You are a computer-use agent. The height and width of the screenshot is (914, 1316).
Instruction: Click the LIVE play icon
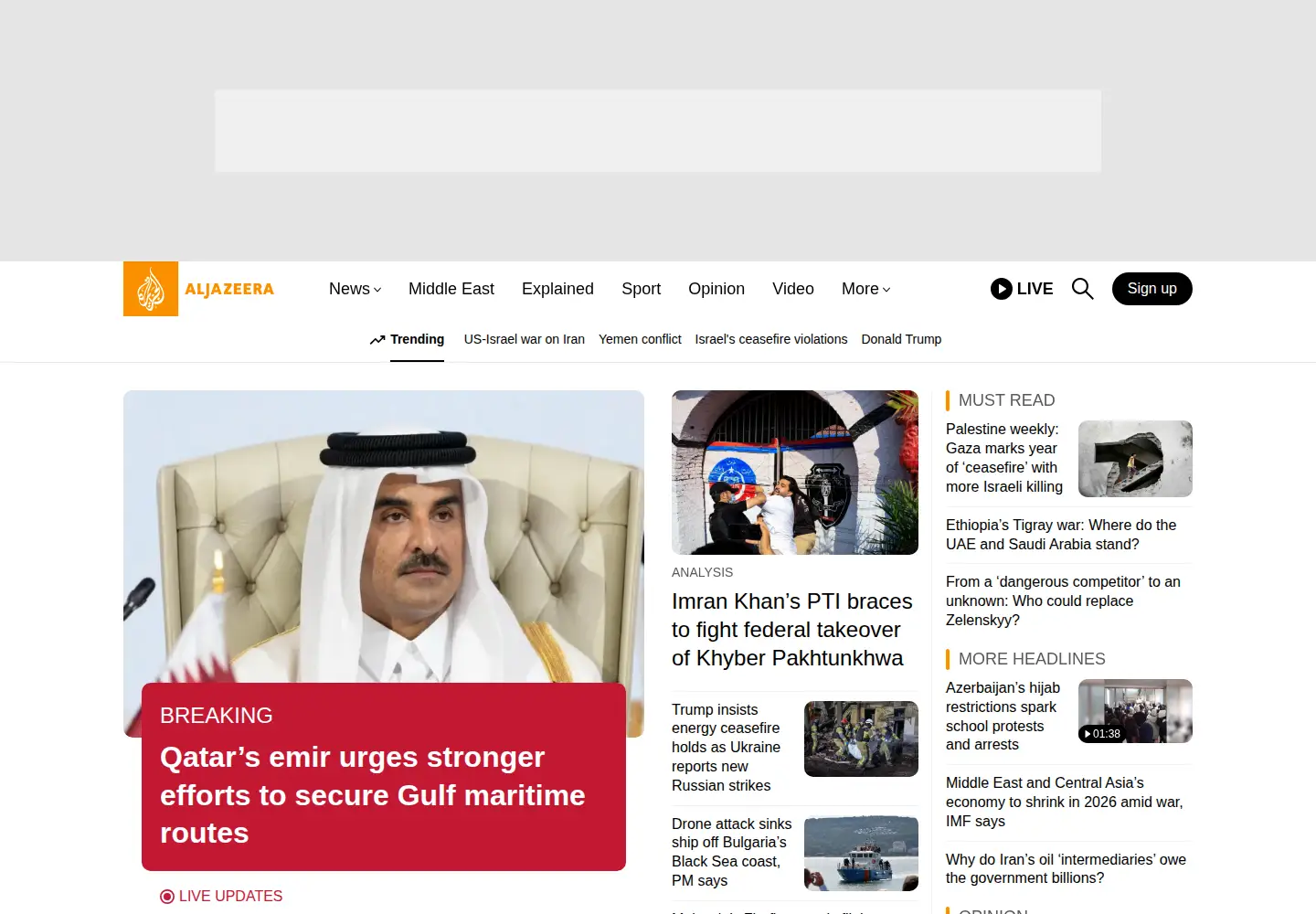(x=1002, y=289)
